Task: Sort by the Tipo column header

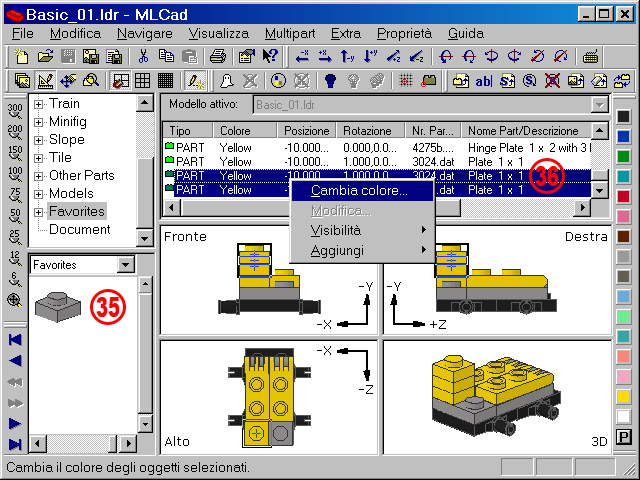Action: [188, 131]
